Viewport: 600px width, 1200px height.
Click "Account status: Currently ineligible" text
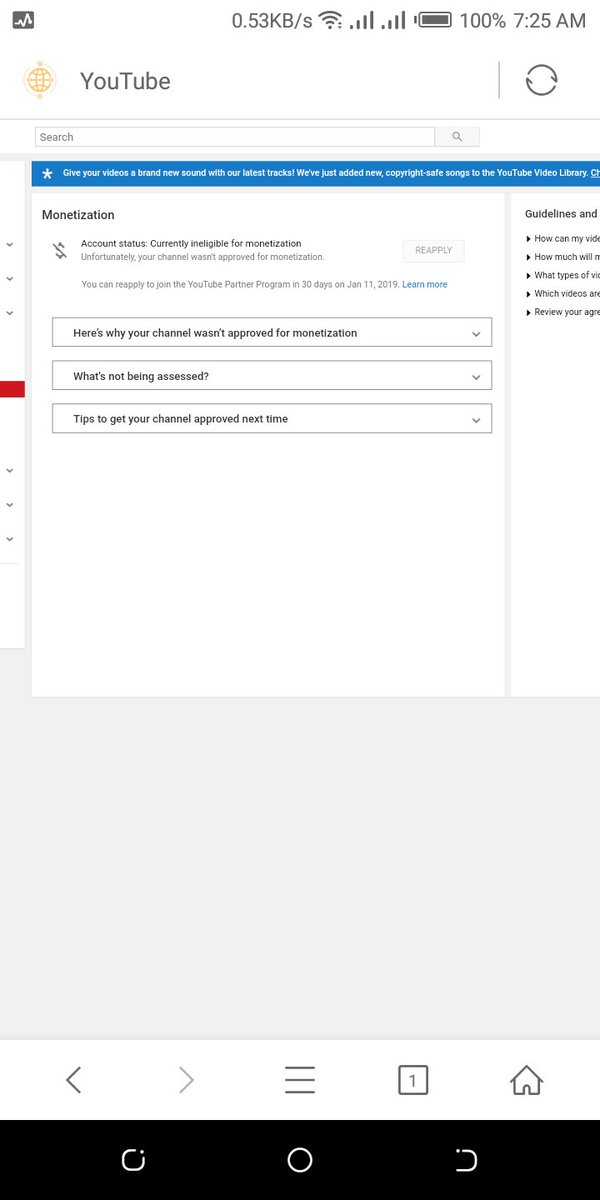[191, 244]
